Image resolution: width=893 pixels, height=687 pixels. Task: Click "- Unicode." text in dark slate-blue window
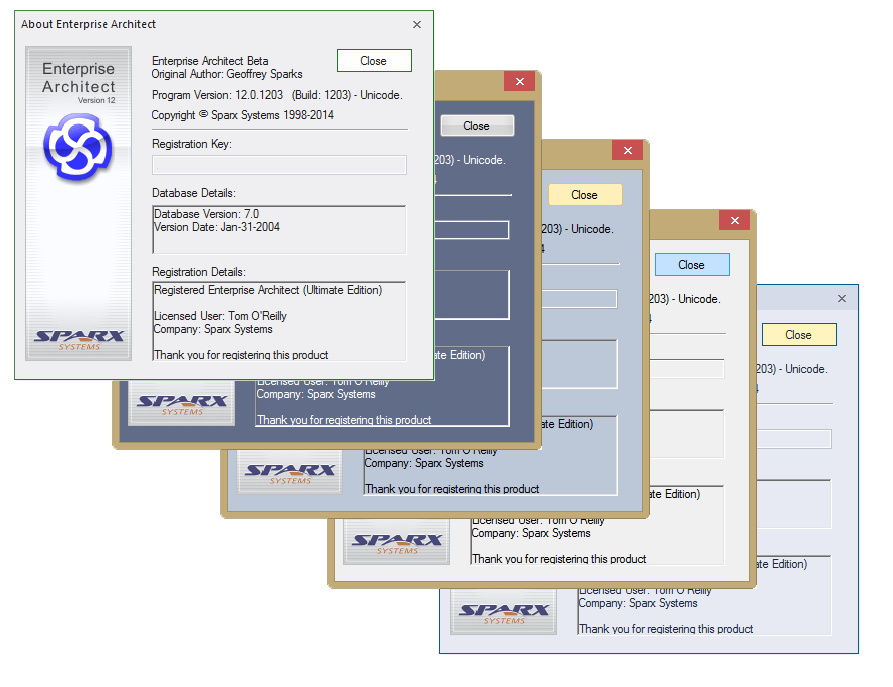pyautogui.click(x=481, y=160)
